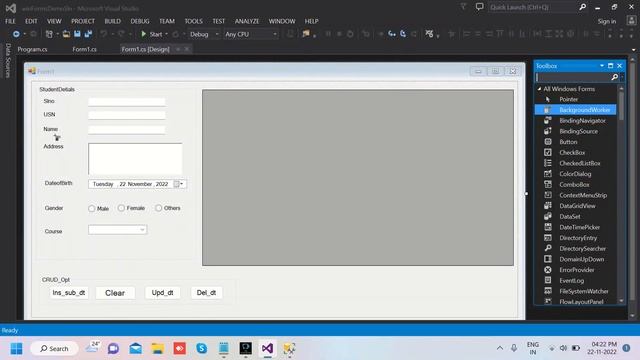Open the feedback speech bubble icon
640x360 pixels.
point(479,7)
